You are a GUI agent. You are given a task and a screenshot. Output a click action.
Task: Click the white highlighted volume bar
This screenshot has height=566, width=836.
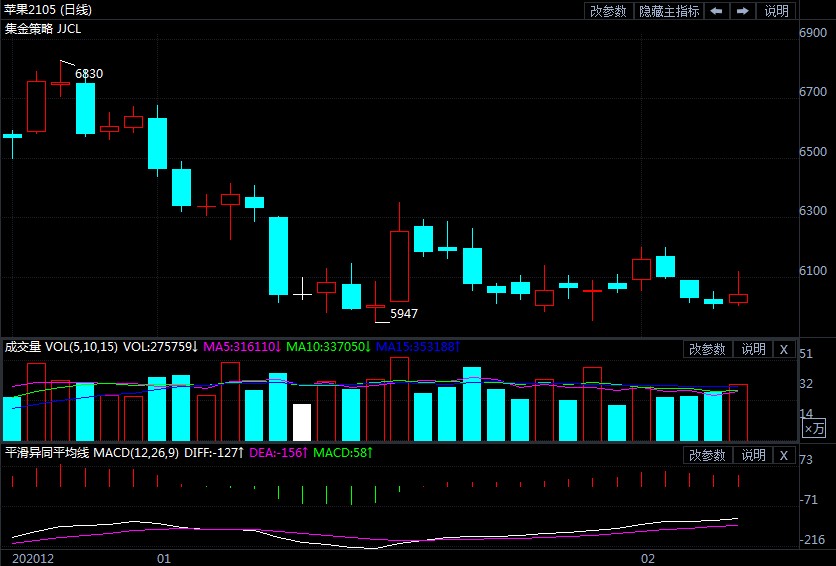pyautogui.click(x=302, y=422)
